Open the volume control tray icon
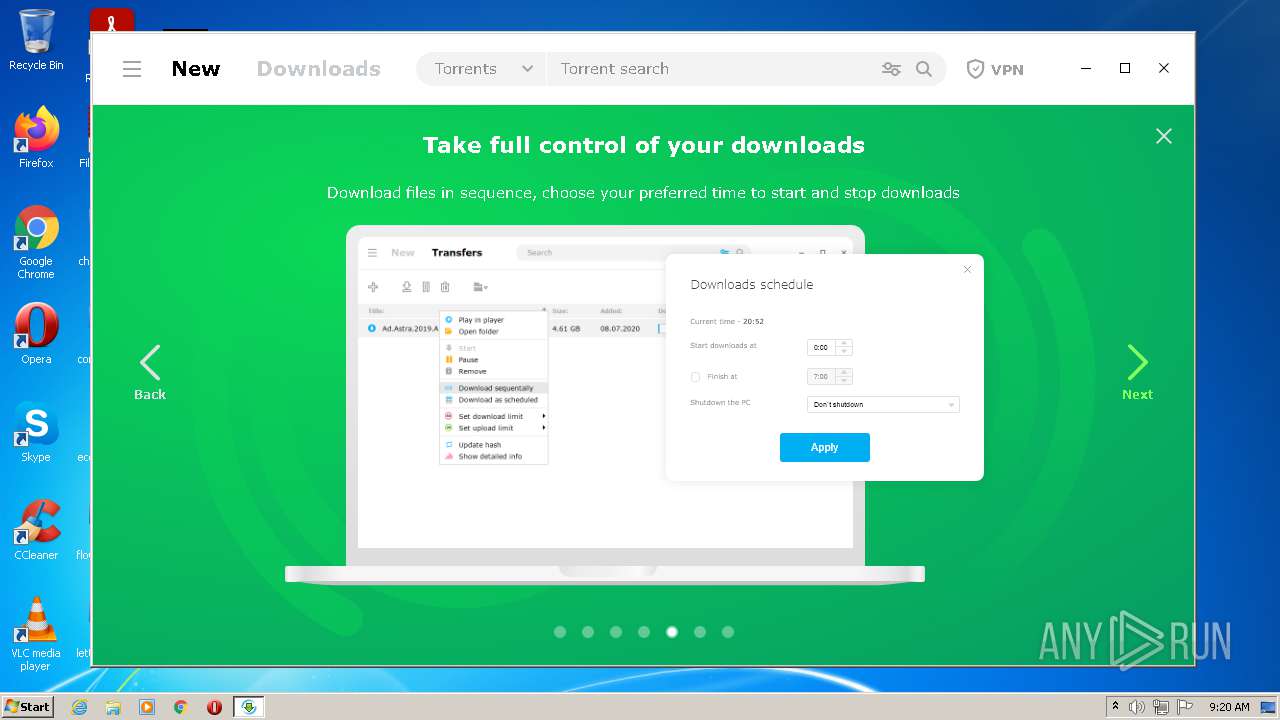The image size is (1280, 720). [x=1137, y=707]
